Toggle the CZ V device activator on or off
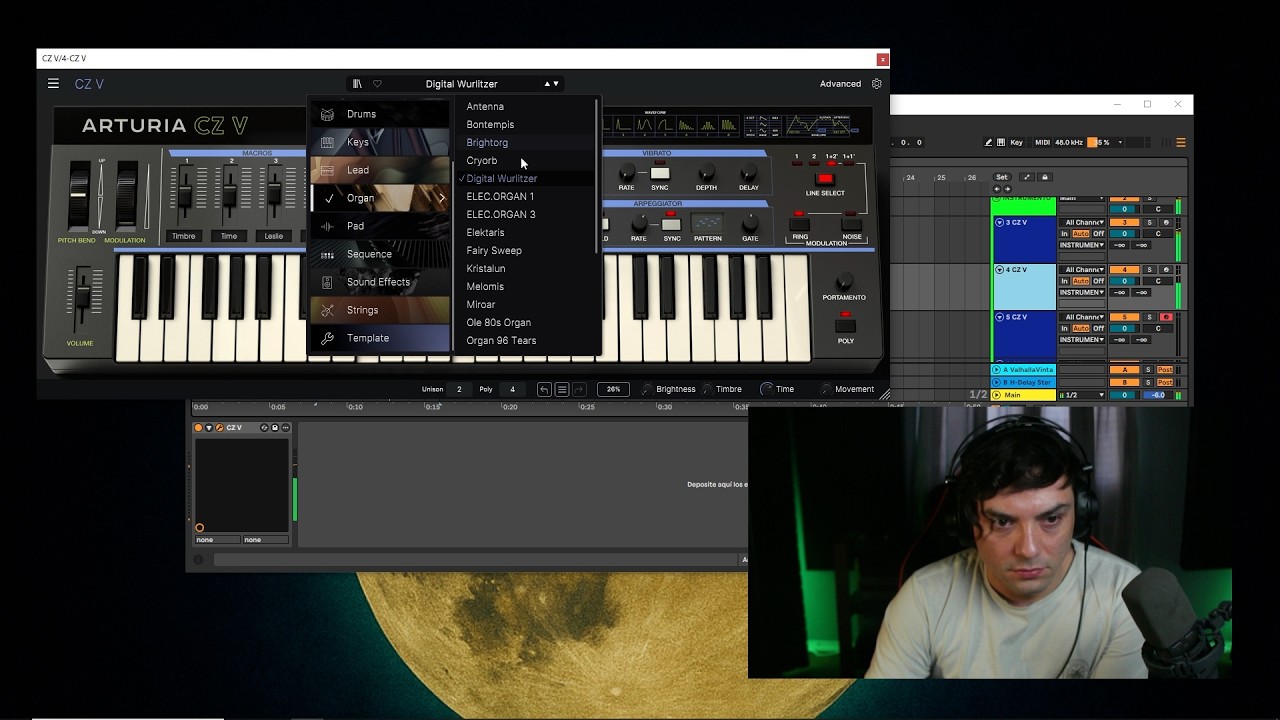The image size is (1280, 720). (198, 428)
